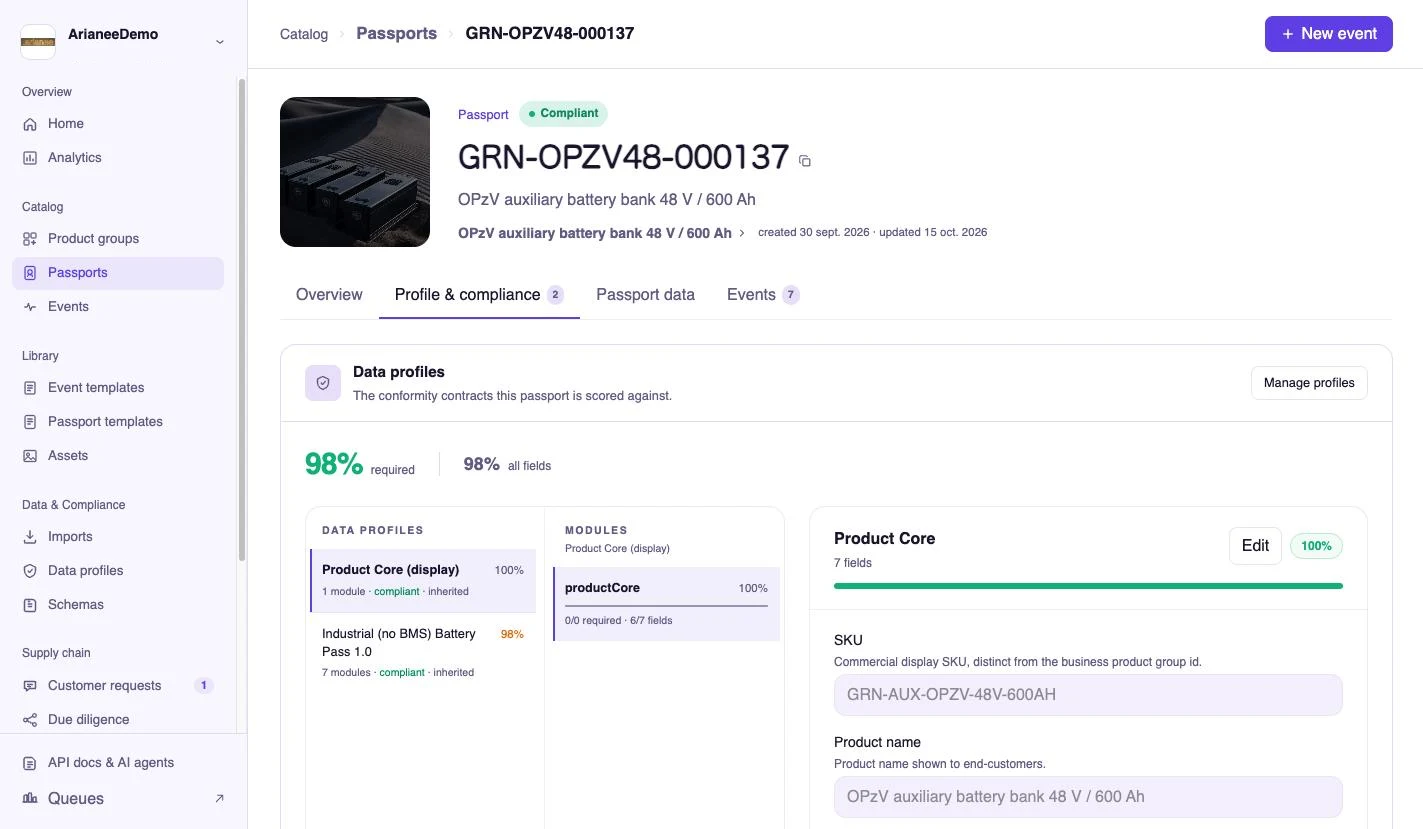
Task: Click the Event templates icon
Action: pyautogui.click(x=30, y=388)
